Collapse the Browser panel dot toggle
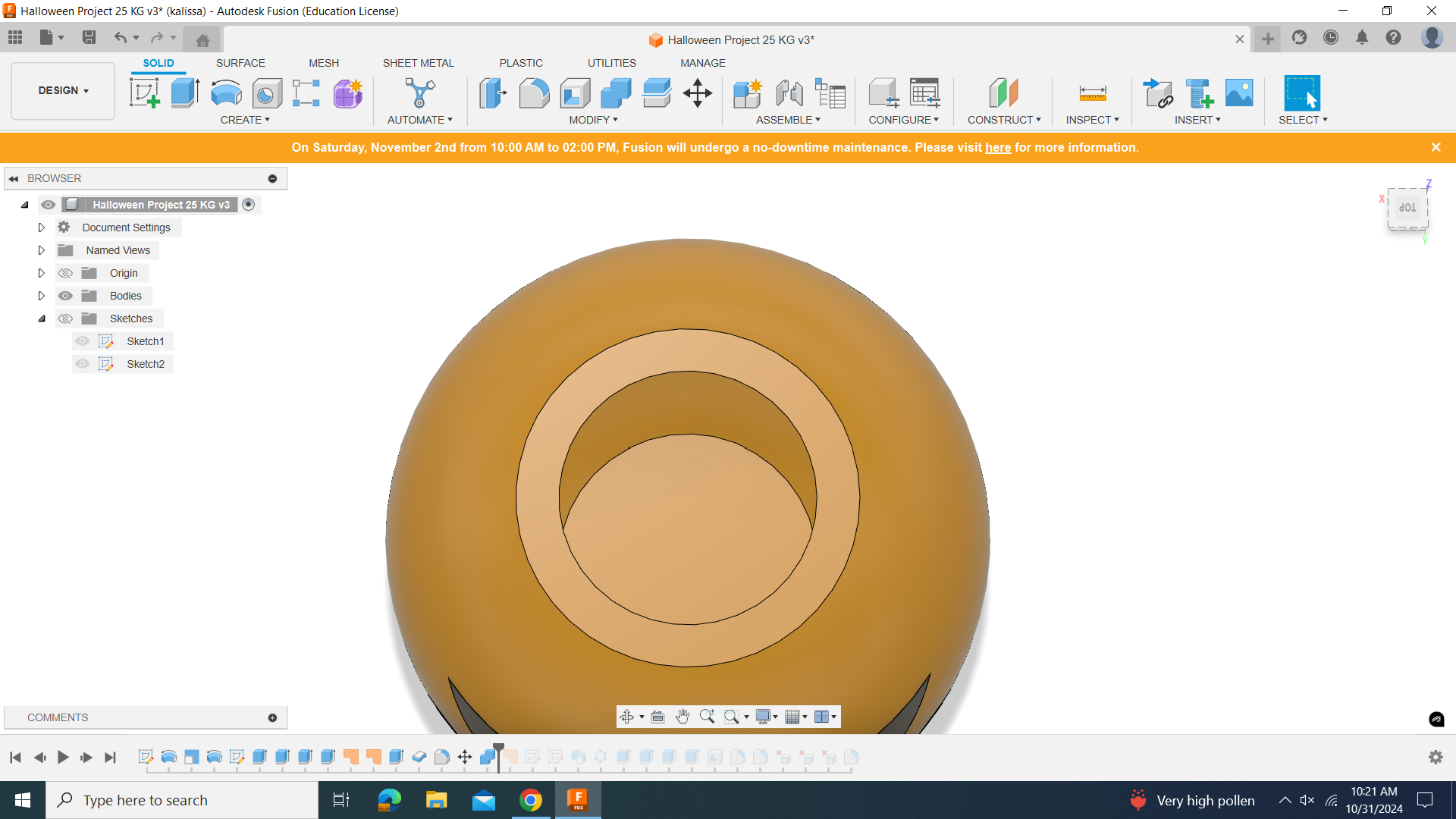1456x819 pixels. (x=272, y=179)
